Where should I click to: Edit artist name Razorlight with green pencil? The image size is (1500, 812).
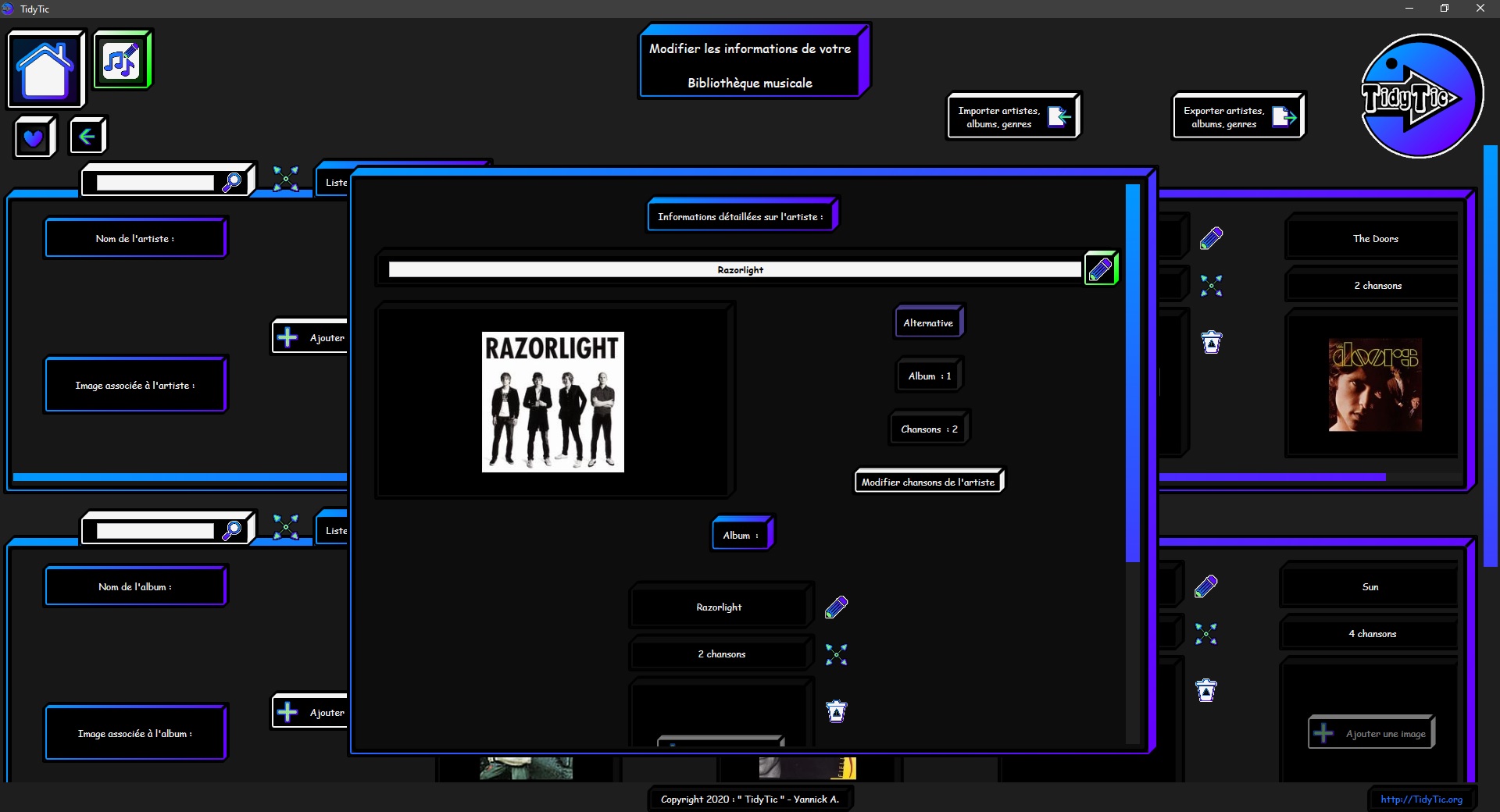pos(1101,269)
